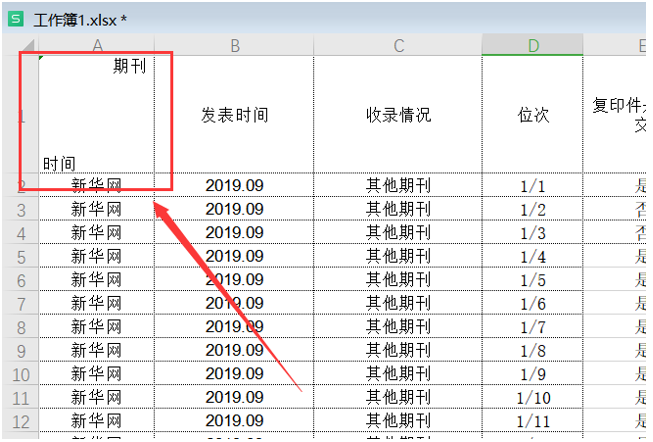Click the 1/1 cell
Viewport: 653px width, 442px height.
point(533,185)
